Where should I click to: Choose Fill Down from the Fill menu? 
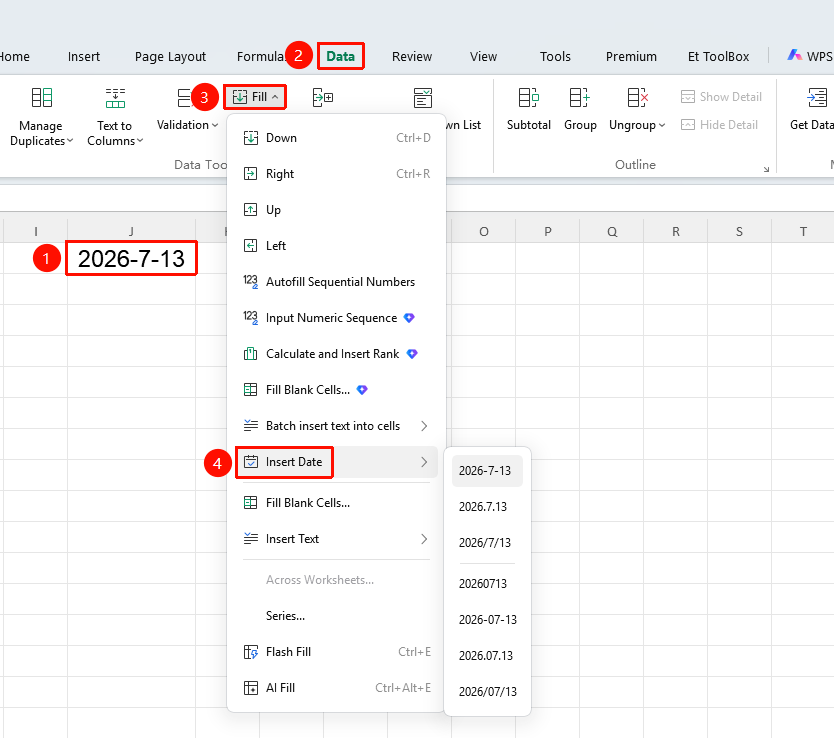(336, 138)
